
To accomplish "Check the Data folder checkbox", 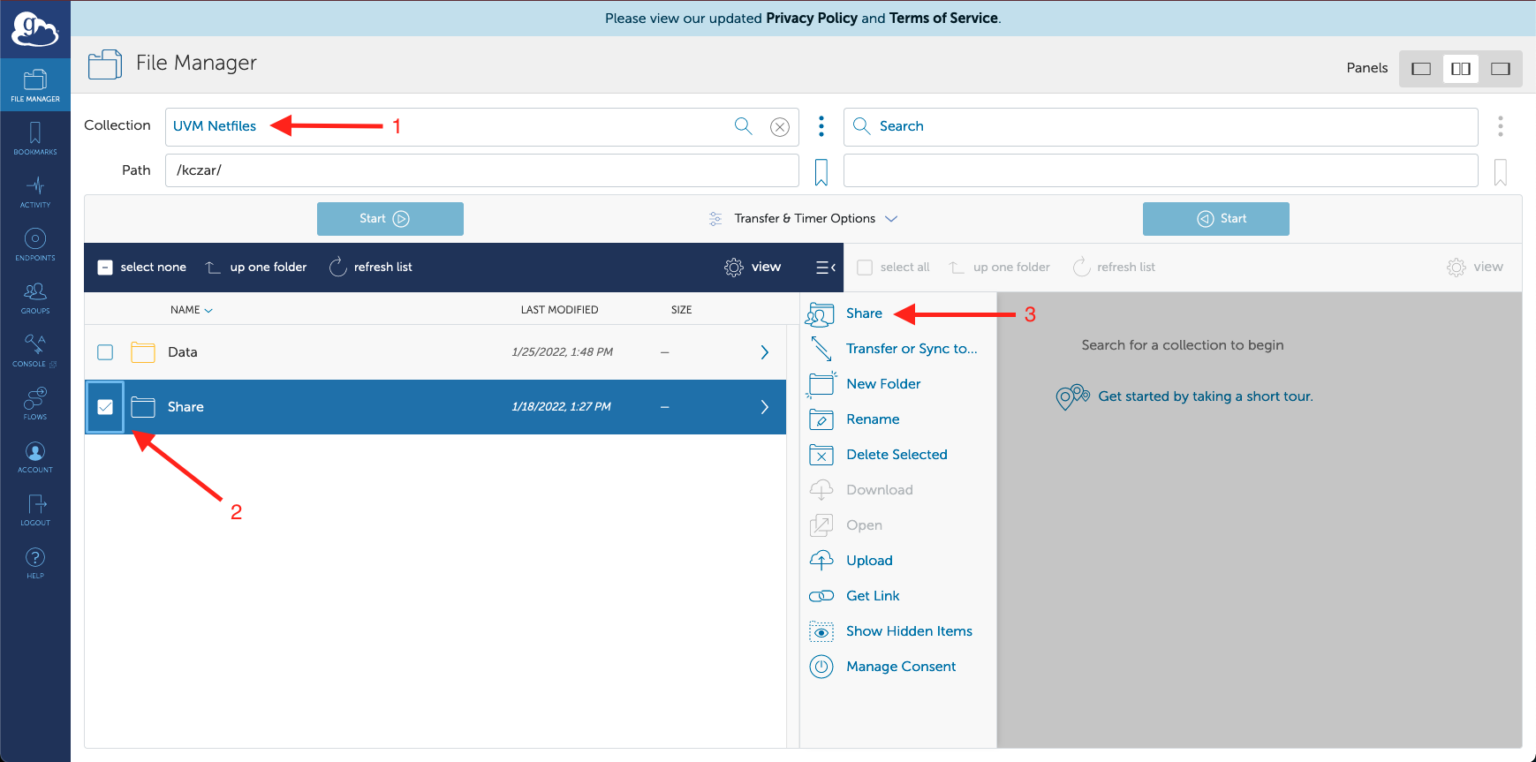I will tap(105, 352).
